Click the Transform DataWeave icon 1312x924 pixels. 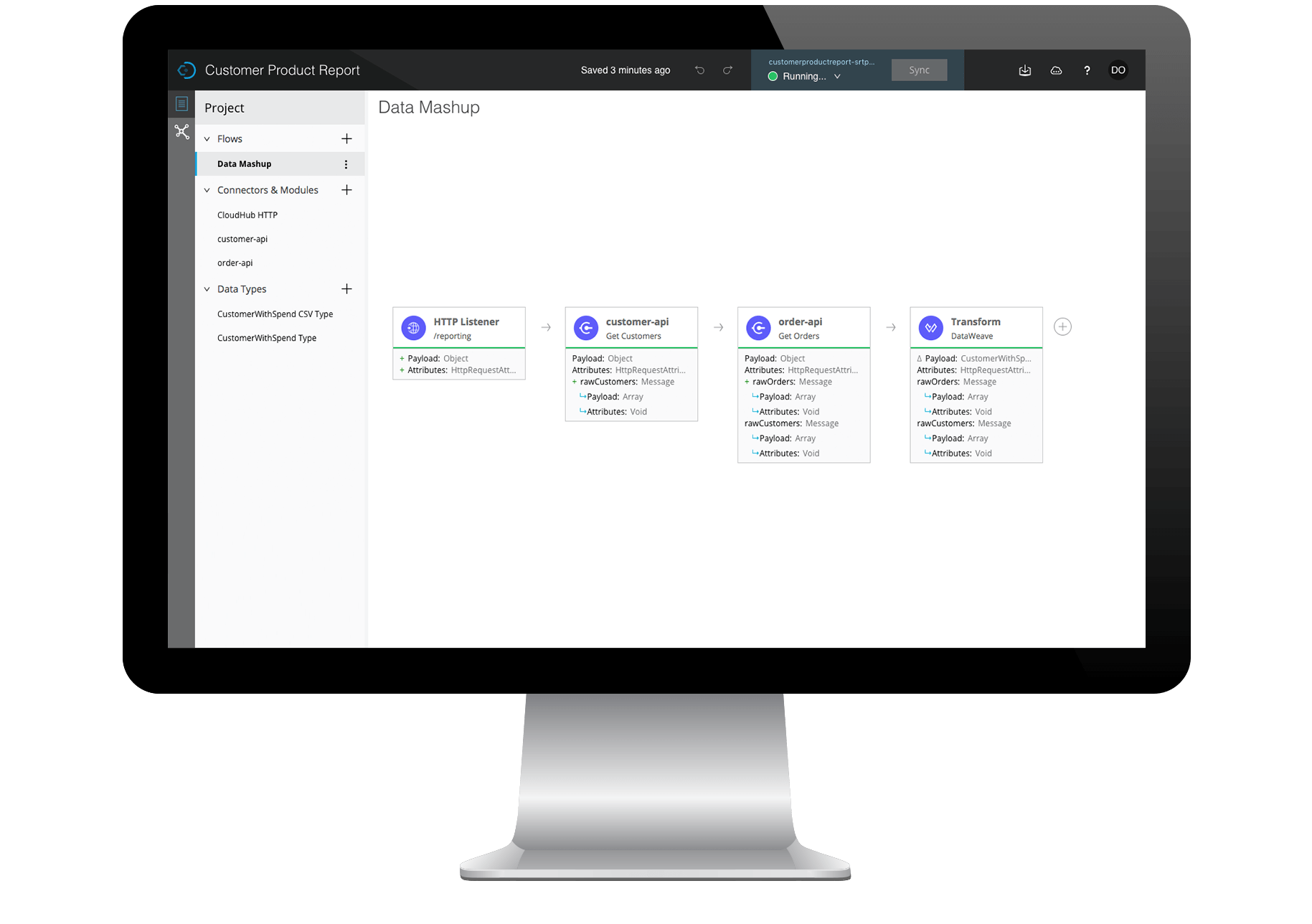(930, 328)
